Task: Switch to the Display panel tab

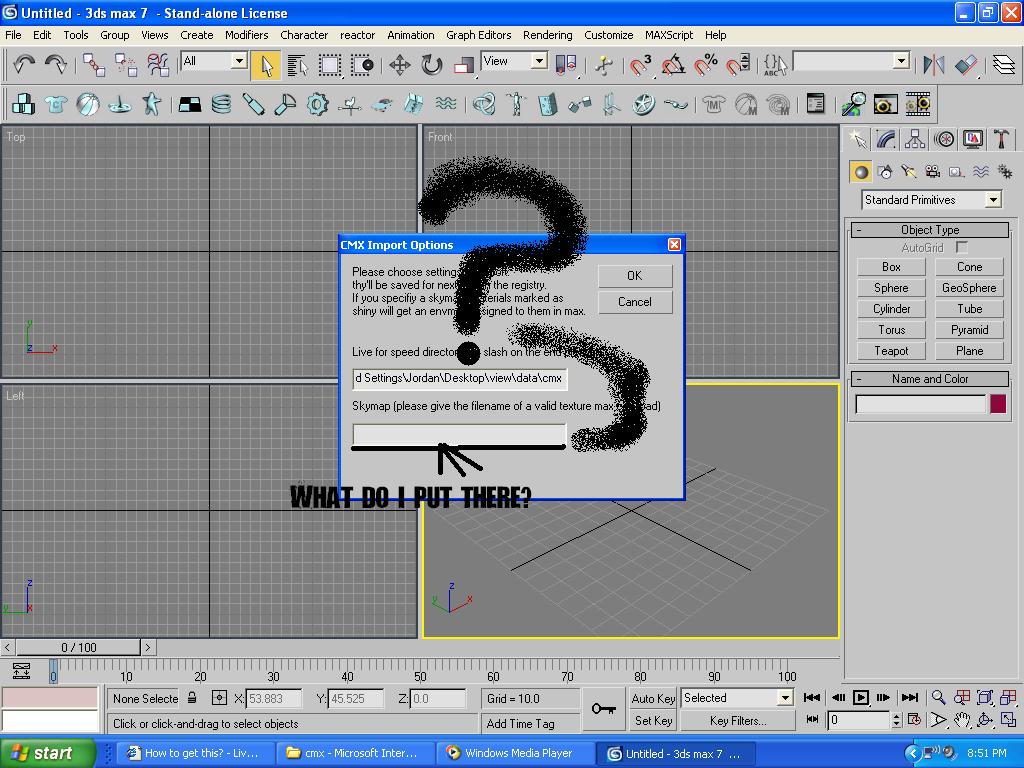Action: click(973, 139)
